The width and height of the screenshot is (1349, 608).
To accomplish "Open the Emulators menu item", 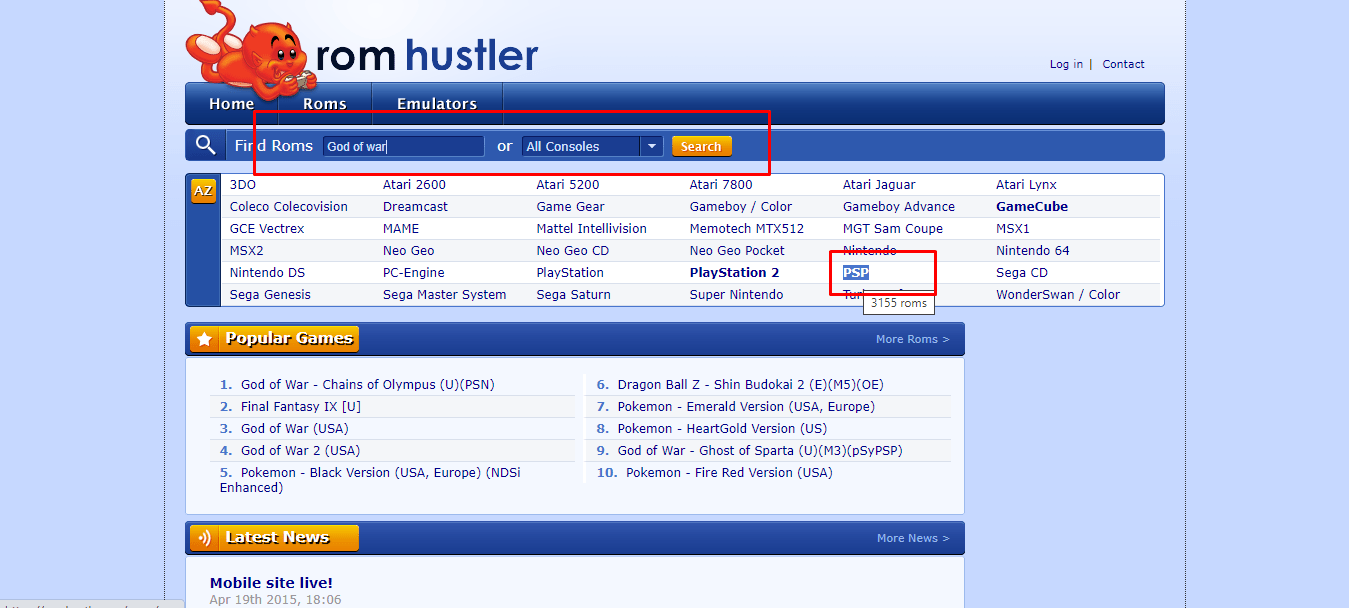I will point(437,104).
